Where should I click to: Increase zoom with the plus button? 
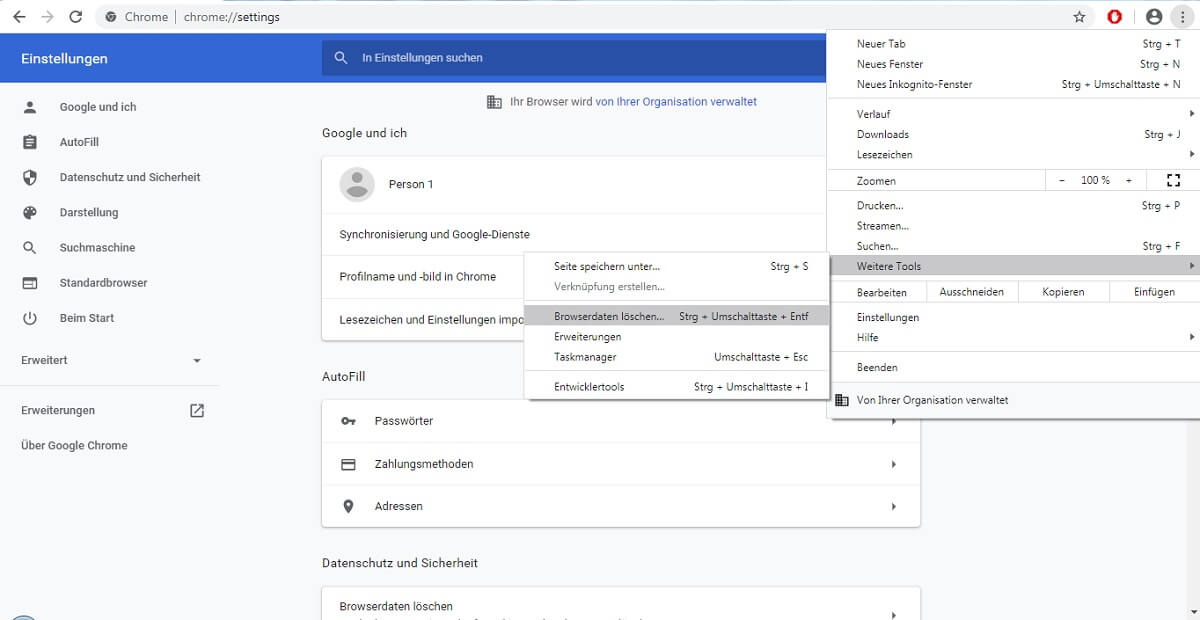[1129, 180]
